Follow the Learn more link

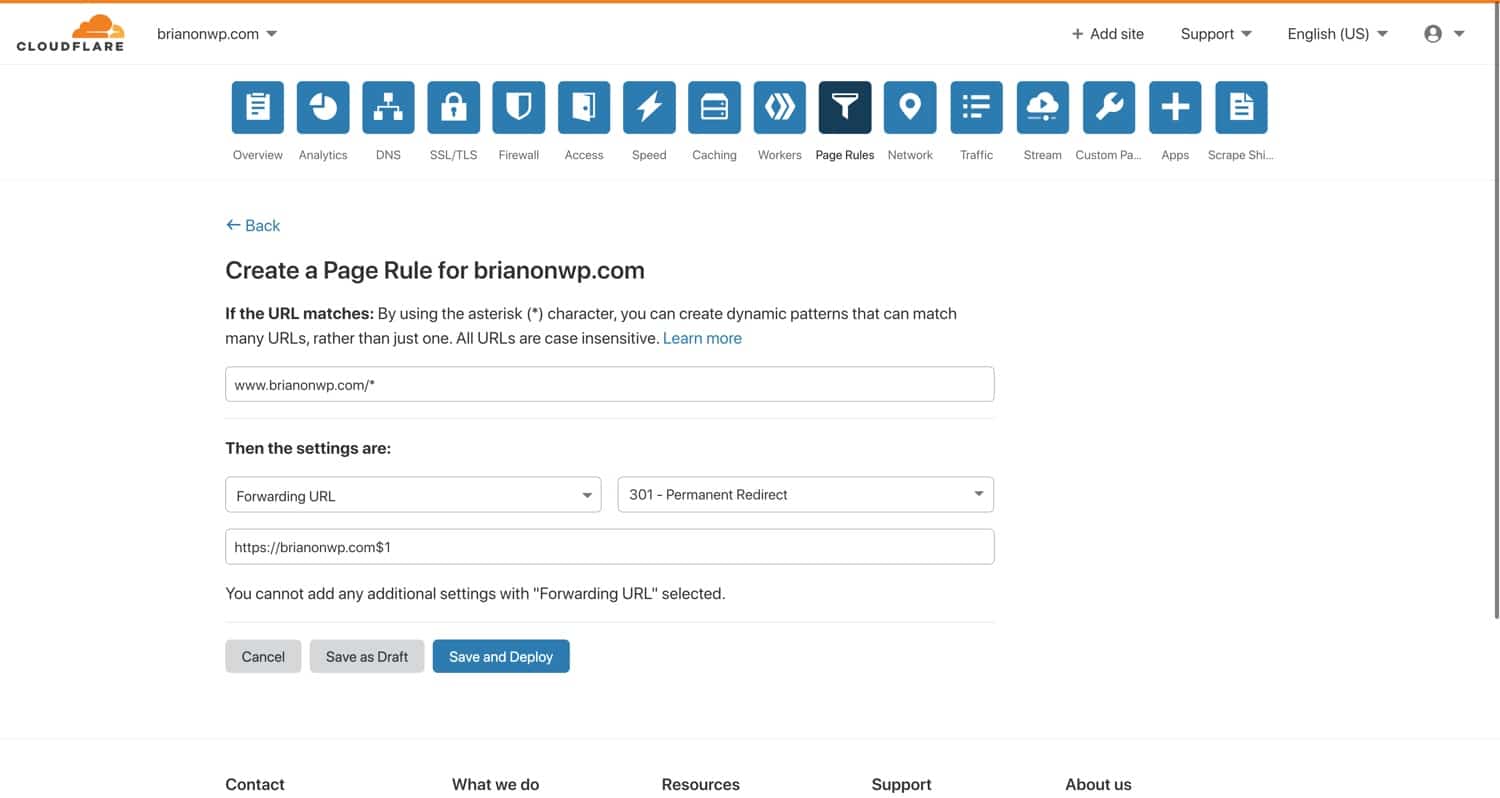702,338
